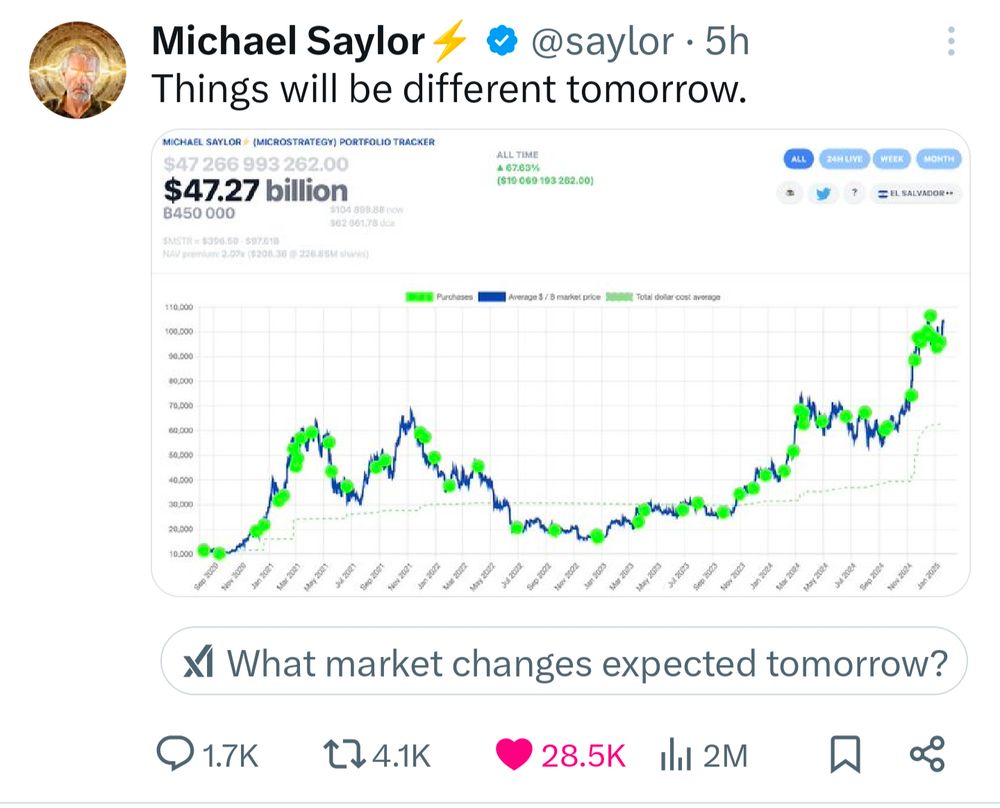Tap the Grok suggestion about market changes
Screen dimensions: 1000x808
(x=564, y=661)
